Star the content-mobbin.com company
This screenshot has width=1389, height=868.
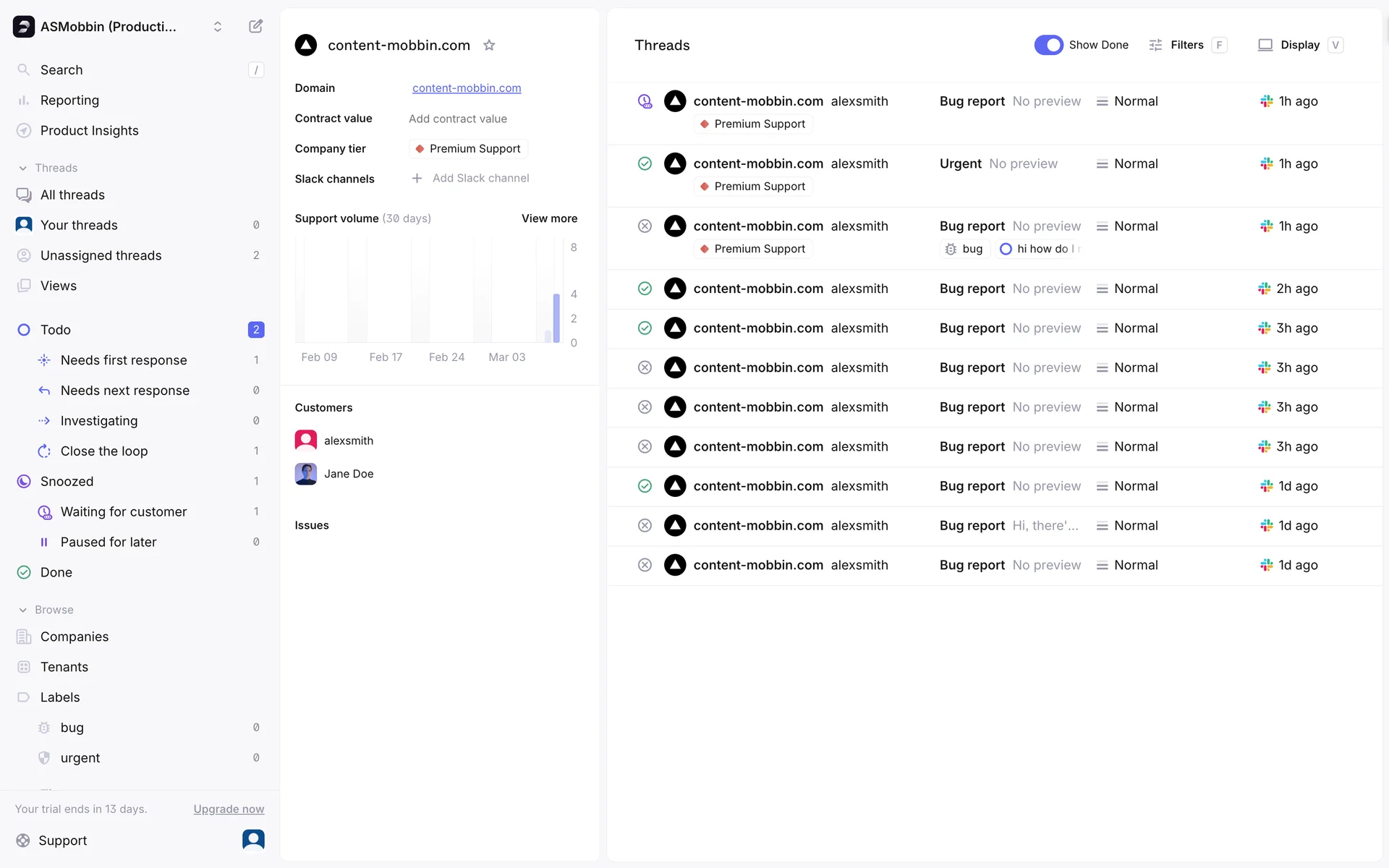click(489, 45)
